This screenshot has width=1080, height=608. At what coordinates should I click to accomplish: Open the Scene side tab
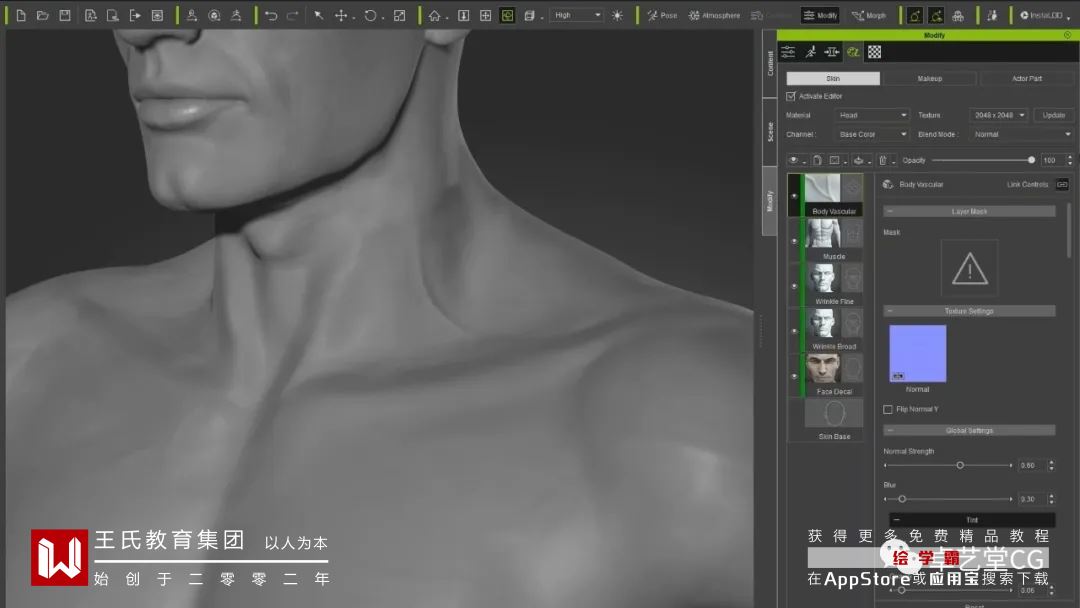click(770, 132)
